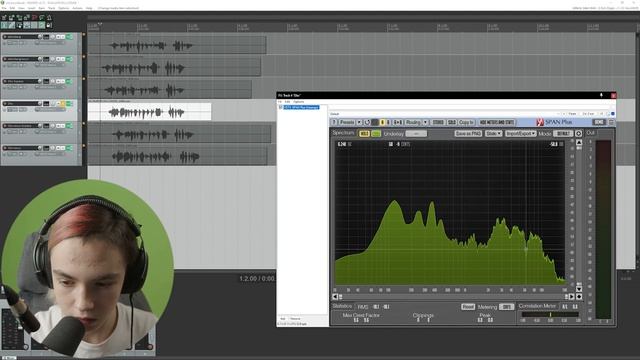Open the SPAN Plus menu icon beside the settings button

click(611, 122)
